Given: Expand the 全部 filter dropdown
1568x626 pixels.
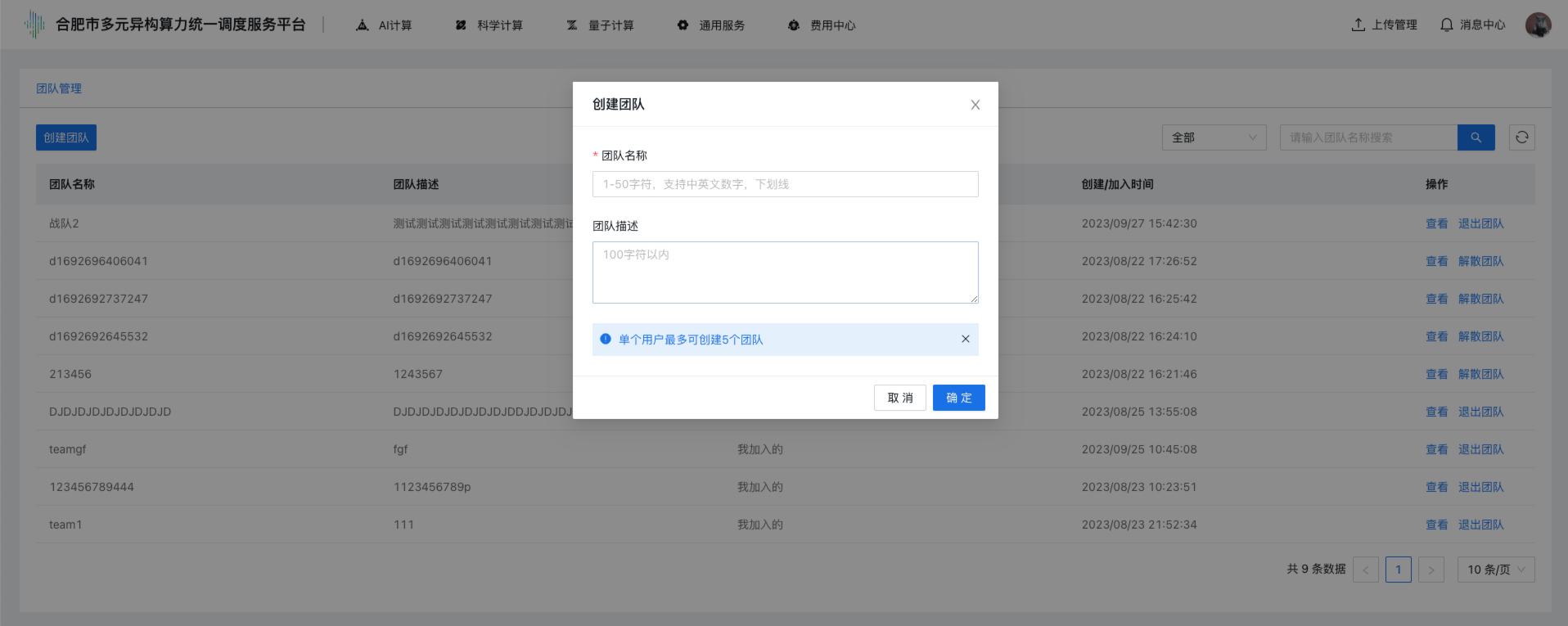Looking at the screenshot, I should pyautogui.click(x=1214, y=137).
